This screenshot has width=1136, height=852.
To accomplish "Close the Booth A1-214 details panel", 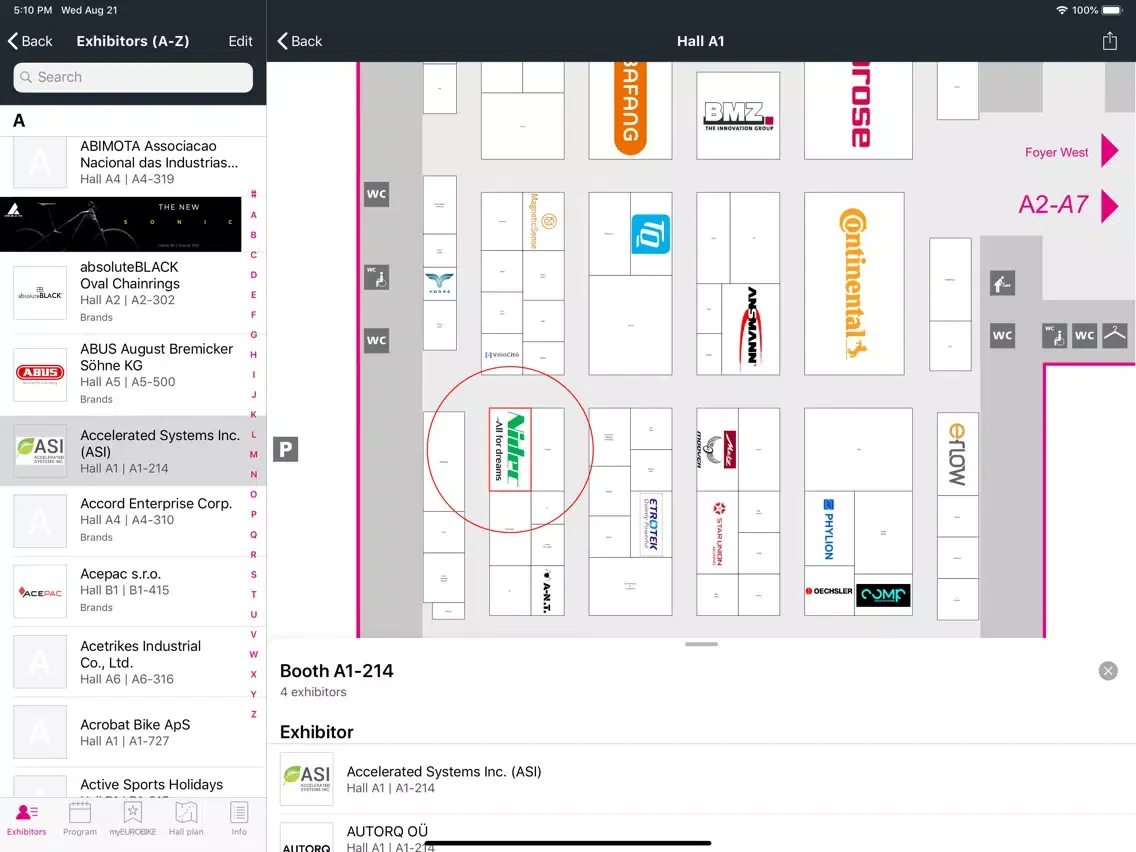I will (1108, 671).
